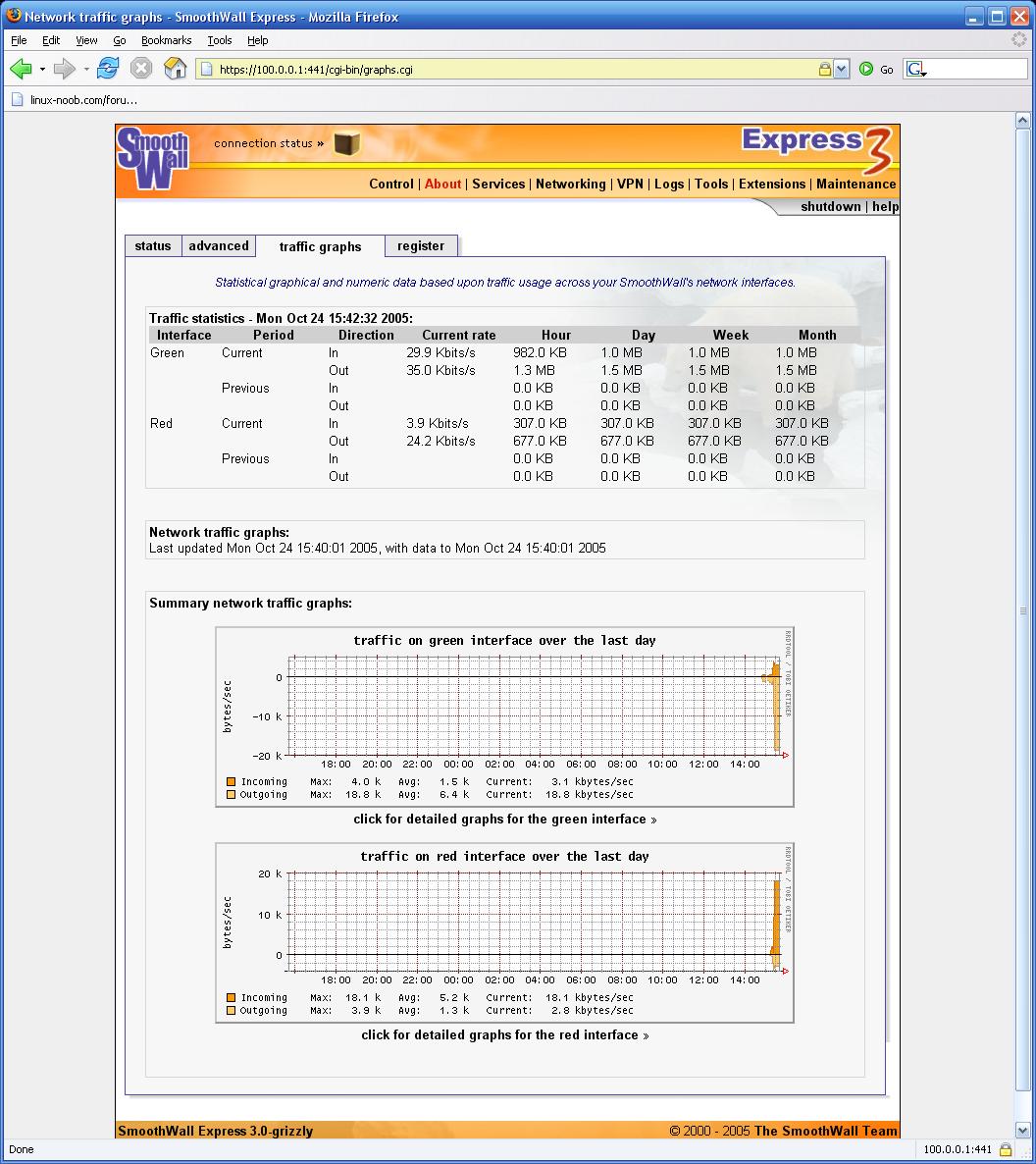Open the VPN navigation section
The width and height of the screenshot is (1036, 1164).
630,185
